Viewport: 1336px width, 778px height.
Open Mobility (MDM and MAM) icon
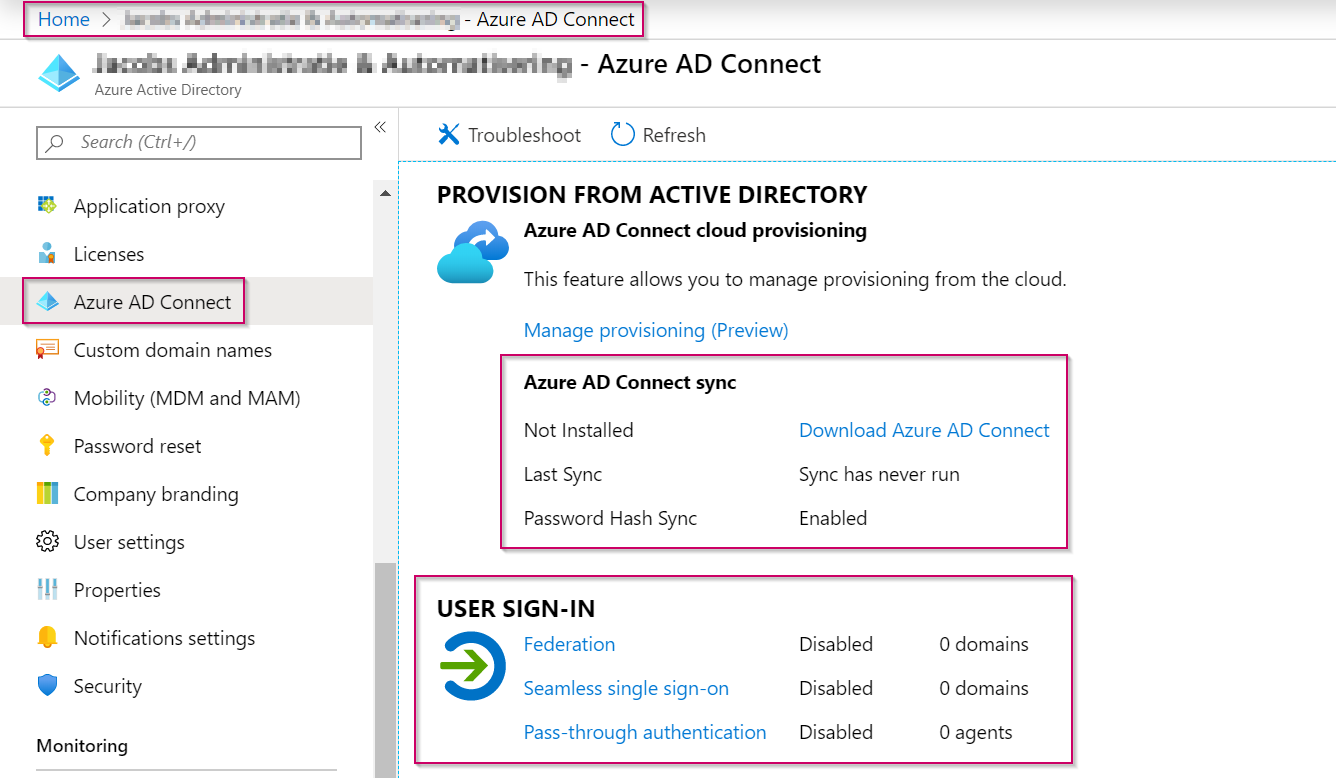(x=46, y=397)
